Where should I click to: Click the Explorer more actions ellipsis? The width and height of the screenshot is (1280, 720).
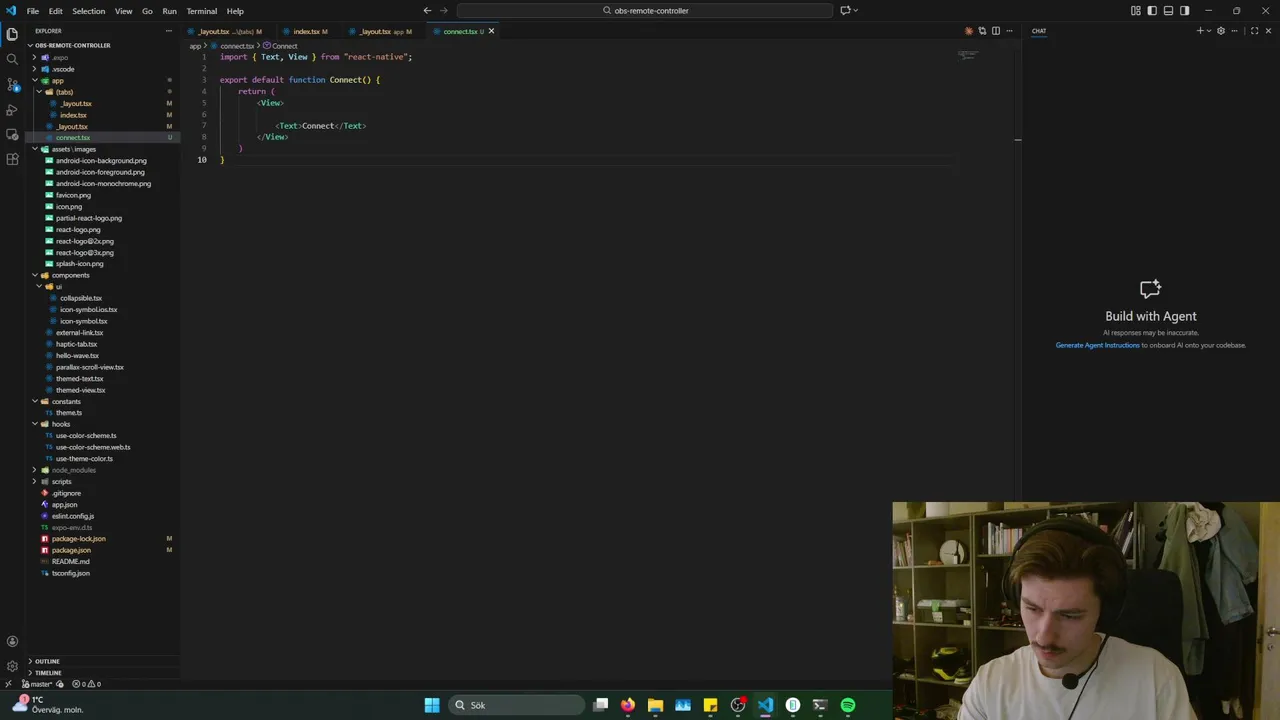[x=168, y=31]
